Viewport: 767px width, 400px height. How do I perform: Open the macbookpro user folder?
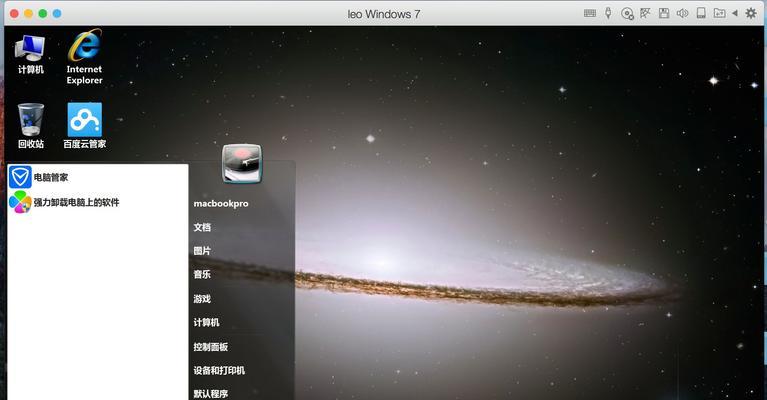click(x=221, y=203)
